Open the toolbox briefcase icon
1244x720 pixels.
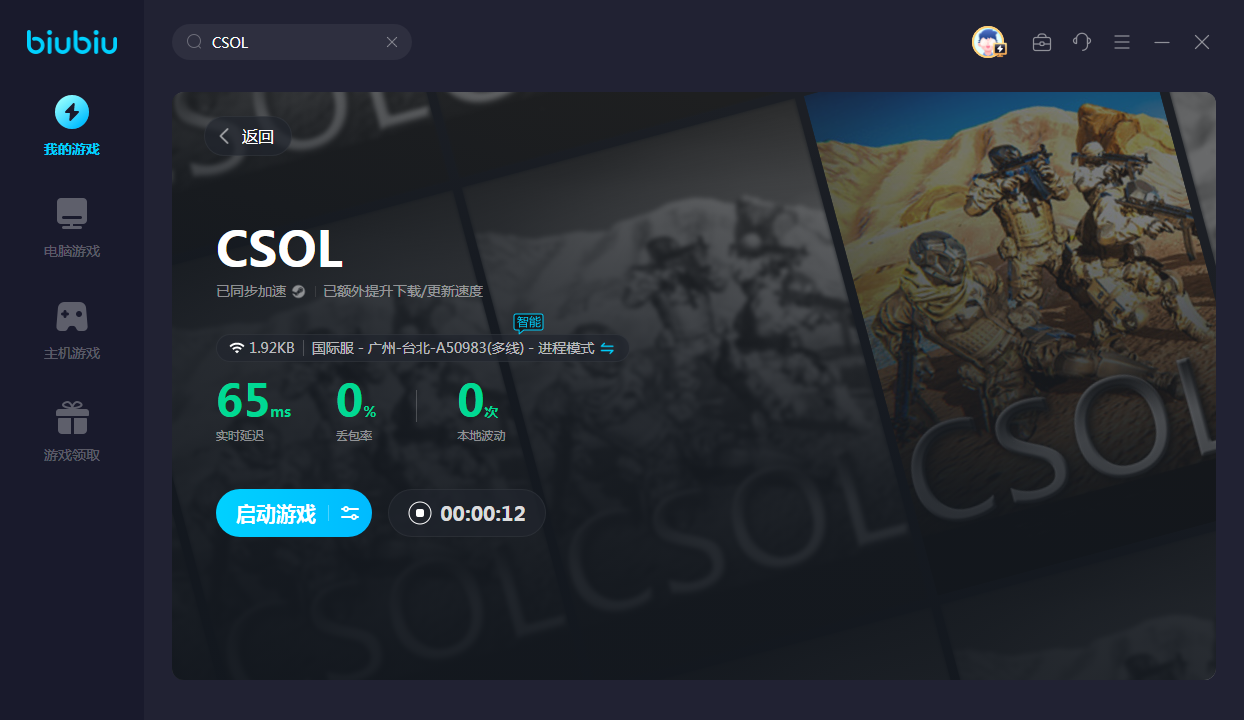pyautogui.click(x=1042, y=42)
